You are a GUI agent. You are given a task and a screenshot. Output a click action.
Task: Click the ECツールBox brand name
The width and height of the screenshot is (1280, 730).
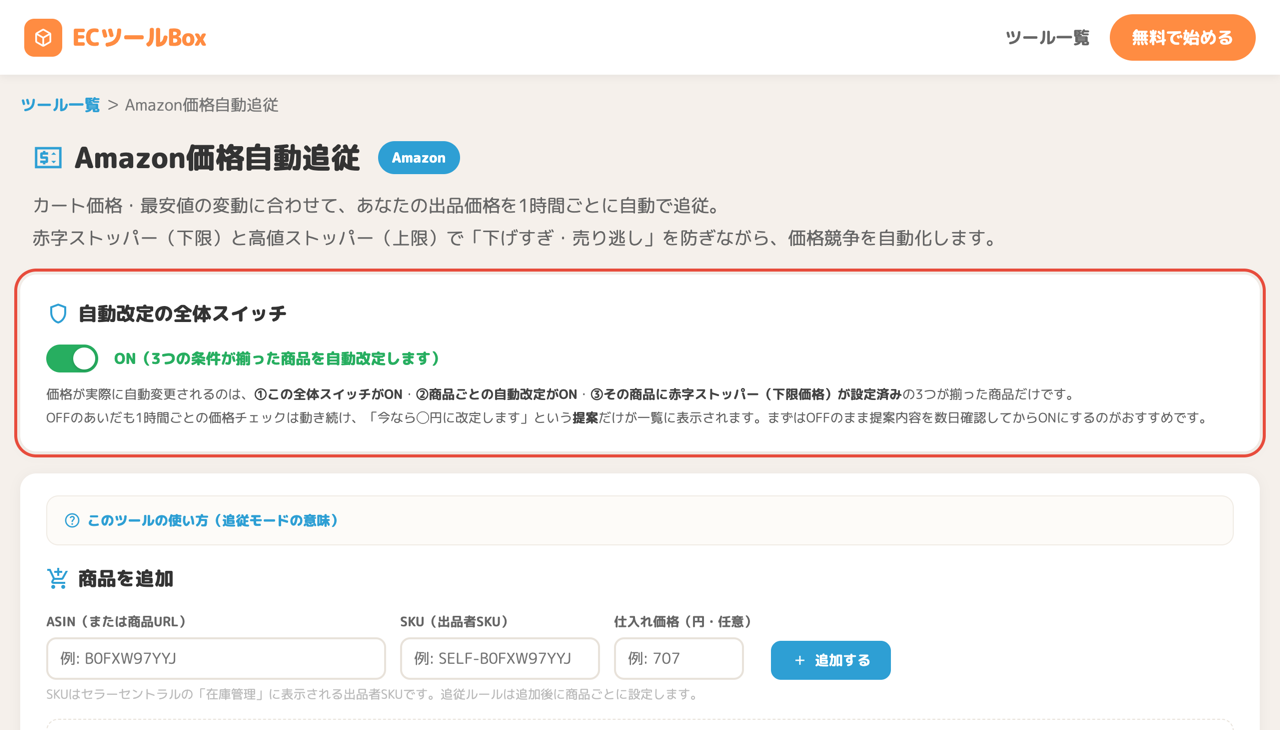click(139, 38)
